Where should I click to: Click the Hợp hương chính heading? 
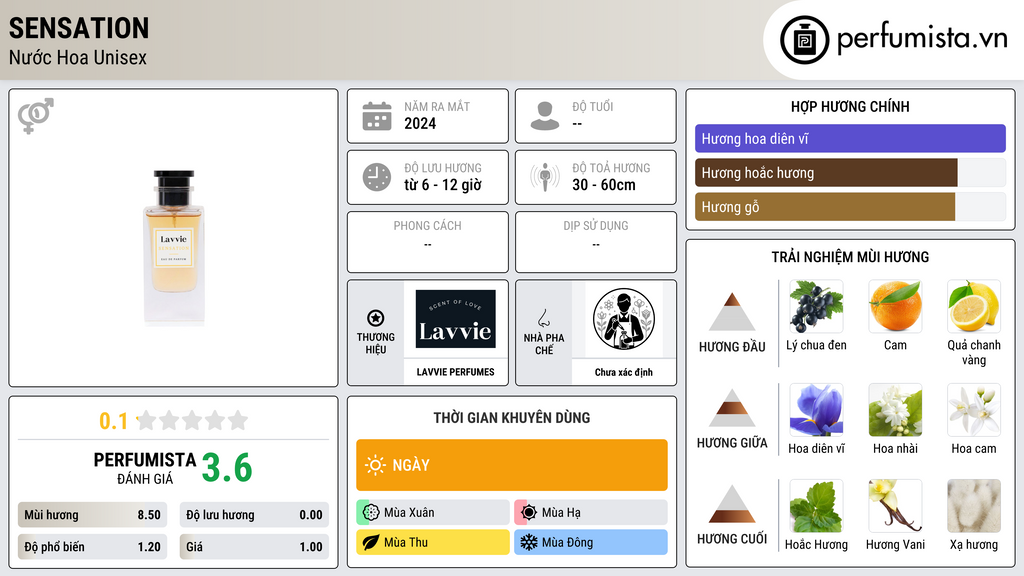(x=850, y=106)
